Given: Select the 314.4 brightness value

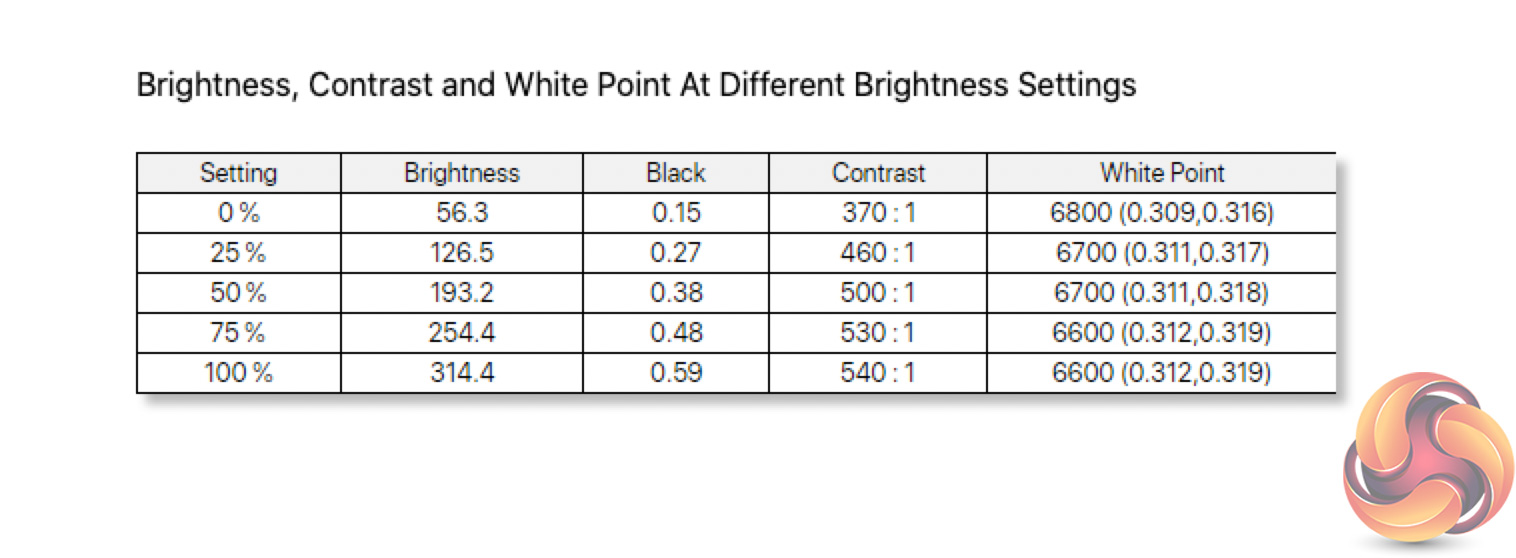Looking at the screenshot, I should coord(462,373).
